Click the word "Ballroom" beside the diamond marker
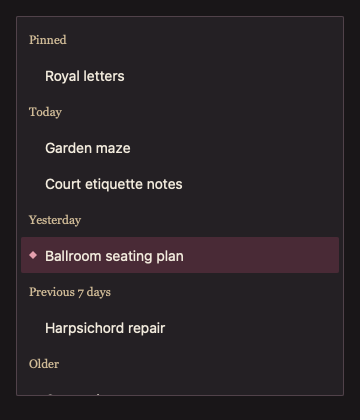 point(73,256)
